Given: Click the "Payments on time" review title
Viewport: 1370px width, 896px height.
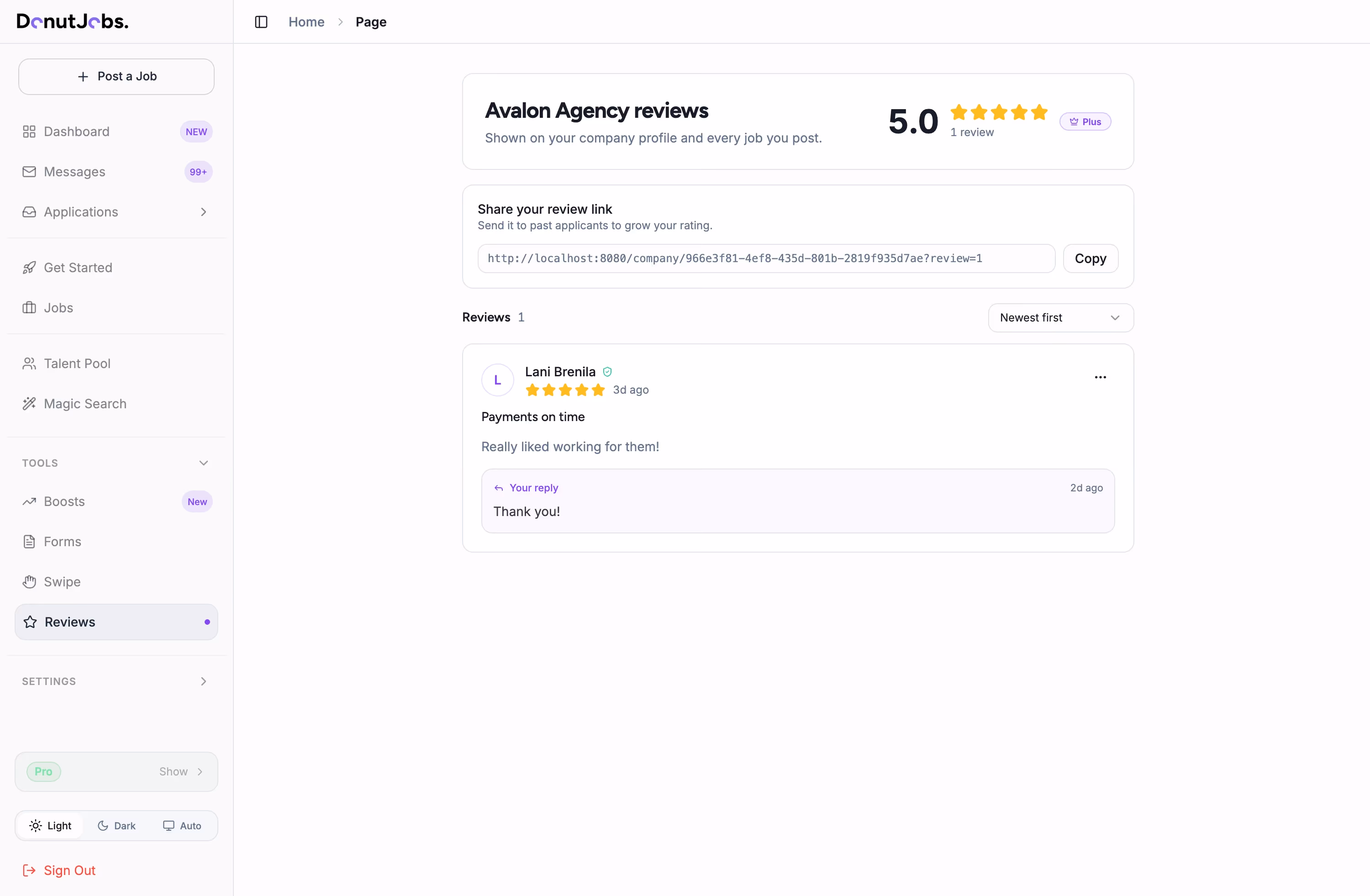Looking at the screenshot, I should coord(533,417).
